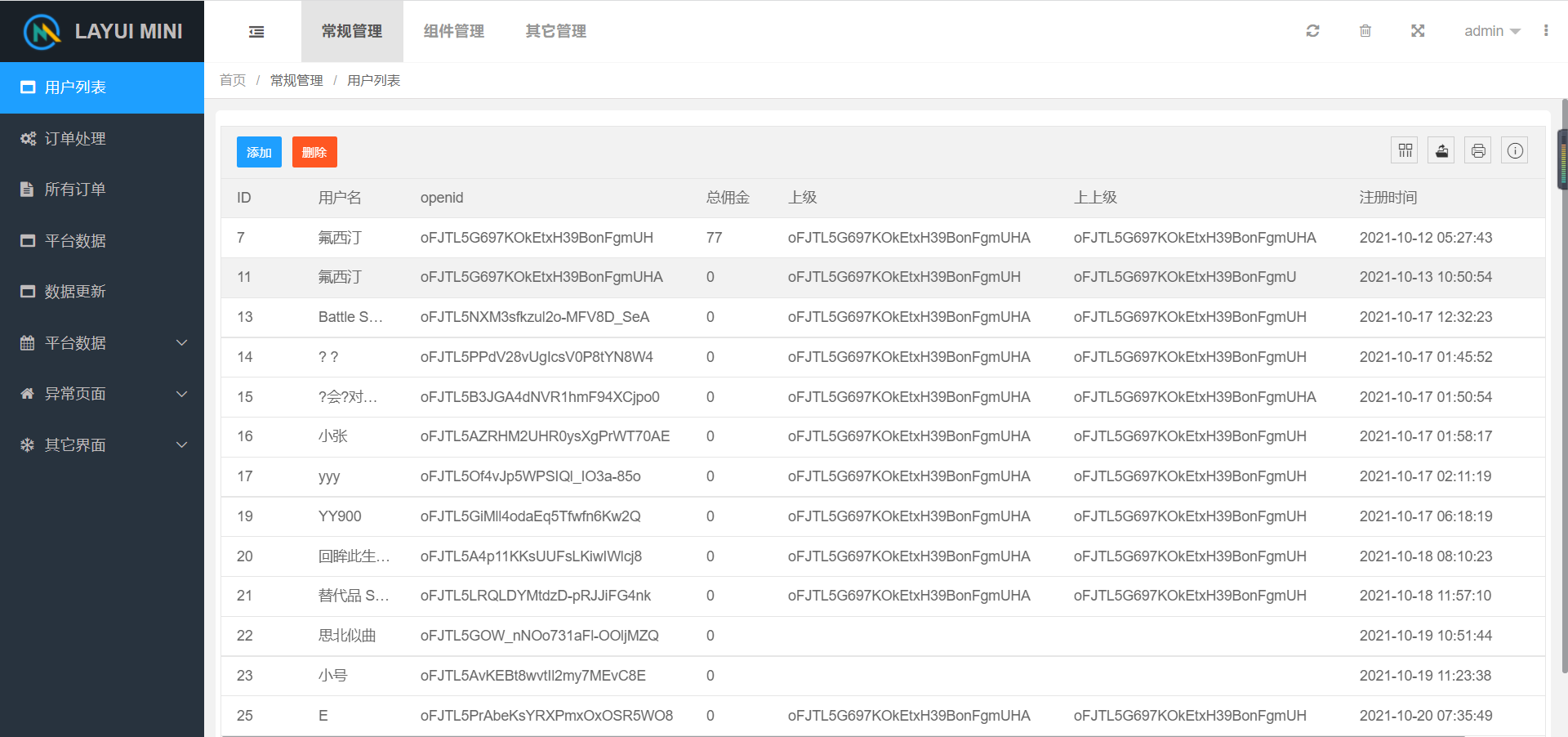
Task: Click 用户列表 in the breadcrumb
Action: [x=373, y=80]
